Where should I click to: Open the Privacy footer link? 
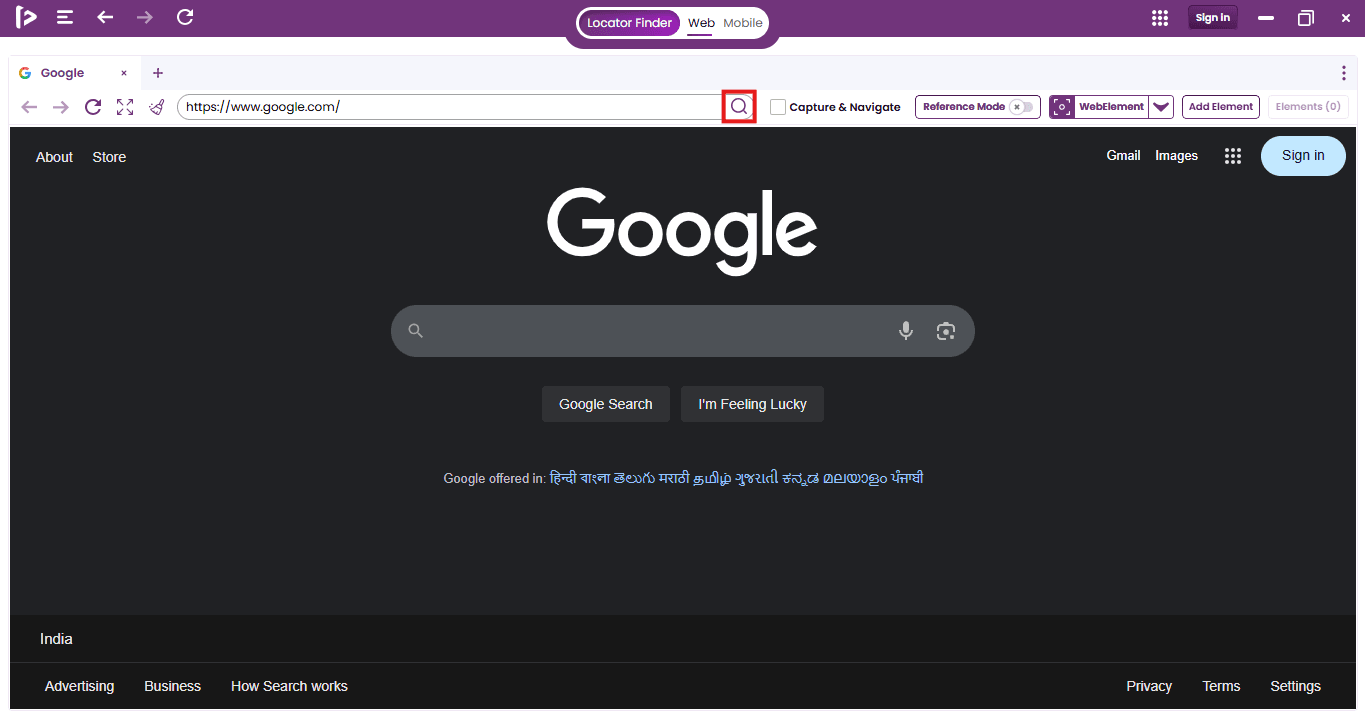pyautogui.click(x=1149, y=686)
